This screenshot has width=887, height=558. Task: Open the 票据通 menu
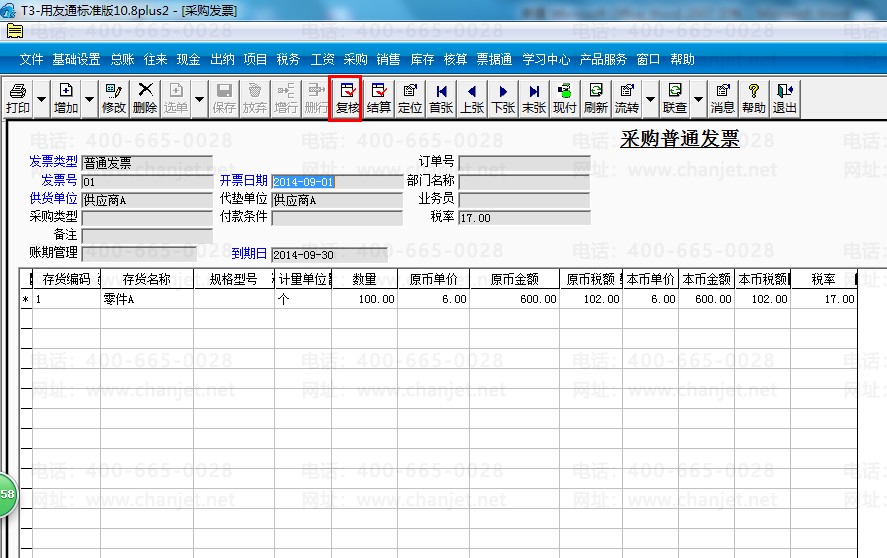[x=494, y=59]
